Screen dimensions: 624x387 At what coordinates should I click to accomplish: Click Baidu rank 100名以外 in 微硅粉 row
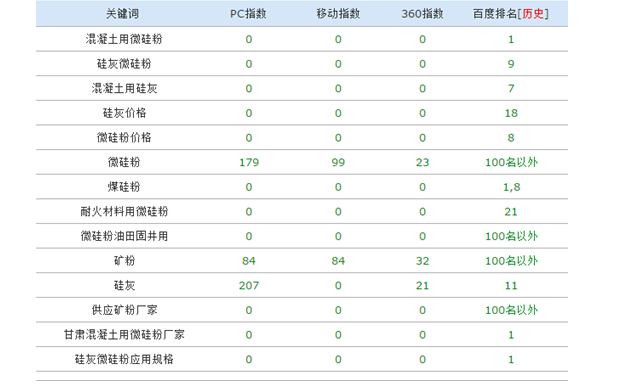click(x=511, y=162)
